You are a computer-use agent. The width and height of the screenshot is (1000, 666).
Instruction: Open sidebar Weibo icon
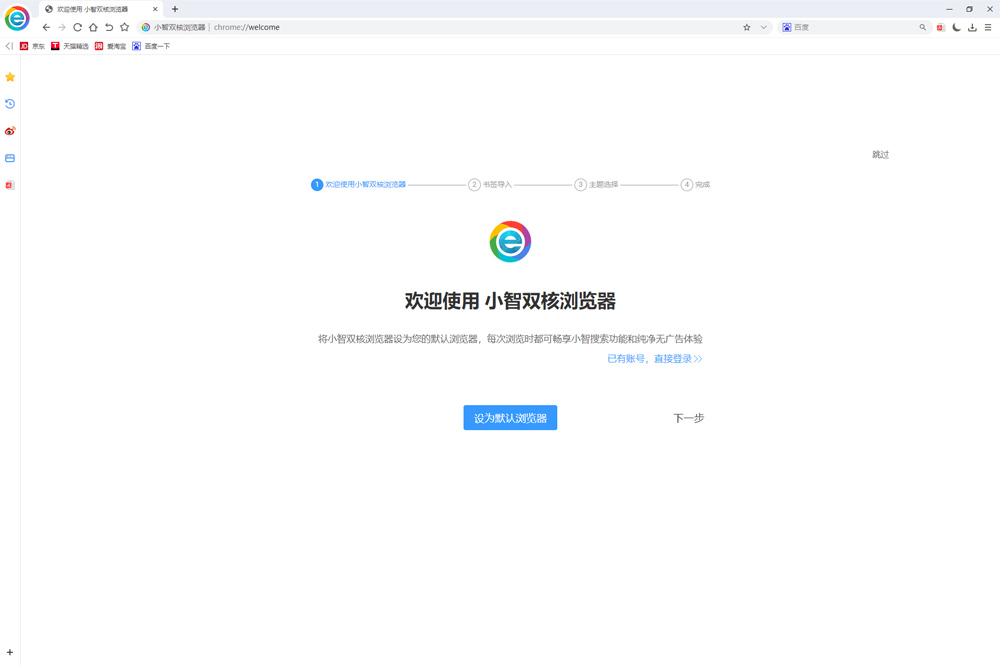pos(10,131)
